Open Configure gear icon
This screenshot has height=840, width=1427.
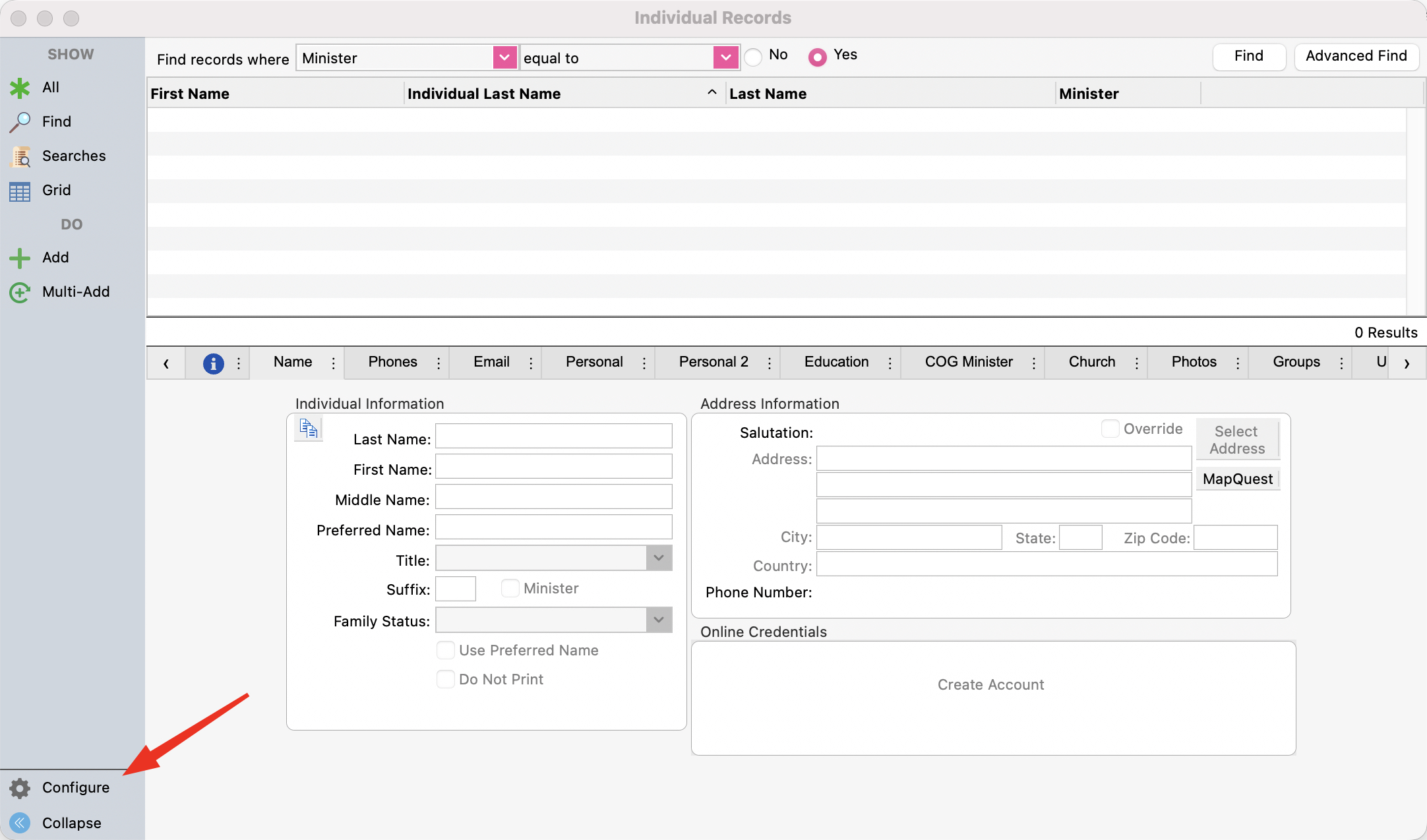20,788
